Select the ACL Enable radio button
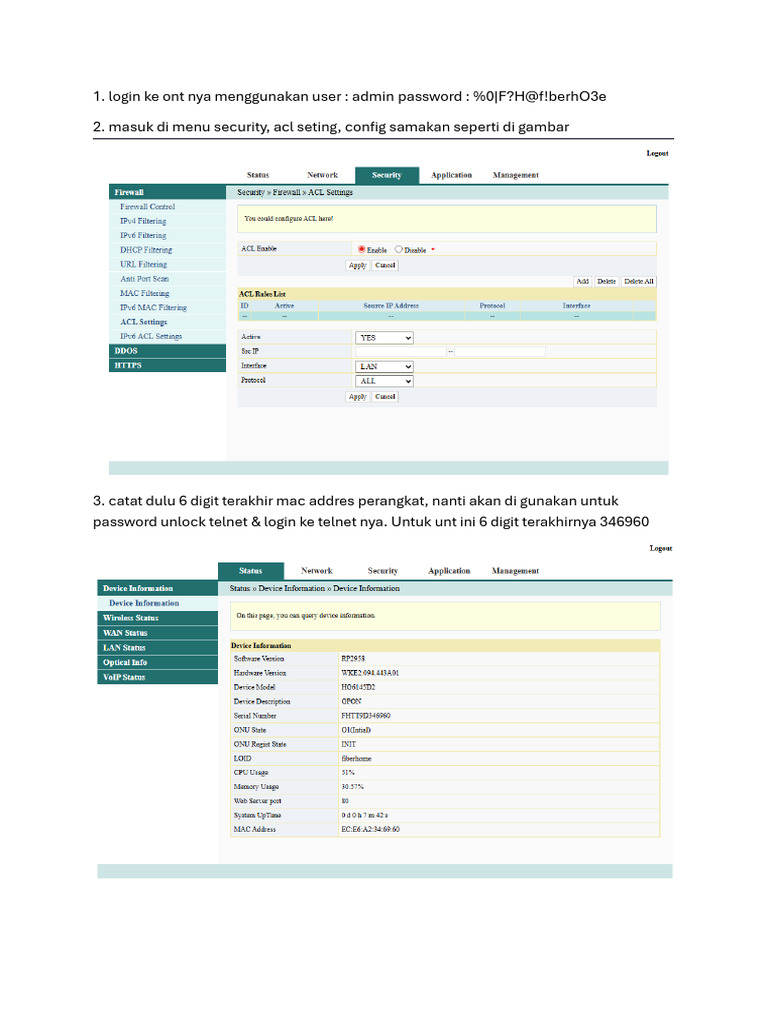This screenshot has height=1024, width=768. [x=361, y=249]
